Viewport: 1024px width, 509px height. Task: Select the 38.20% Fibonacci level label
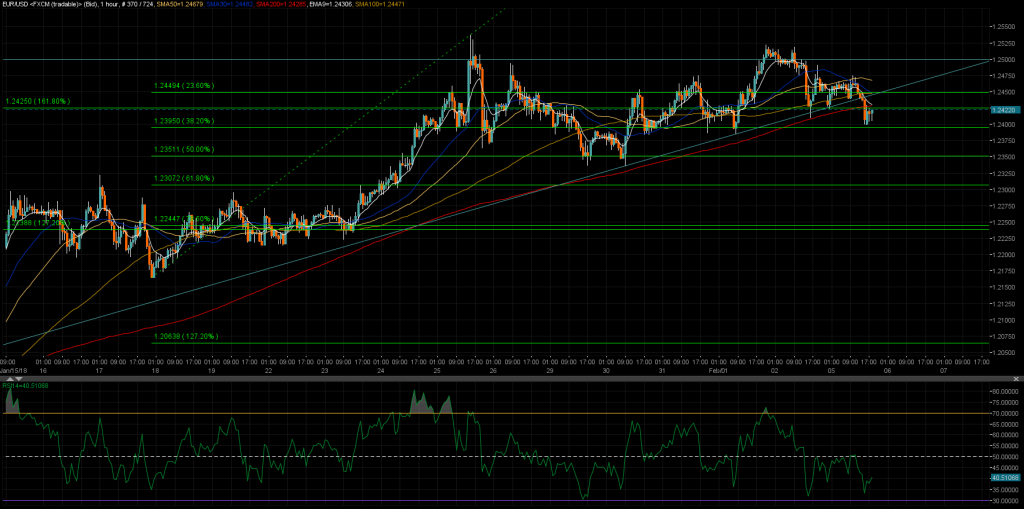(183, 121)
